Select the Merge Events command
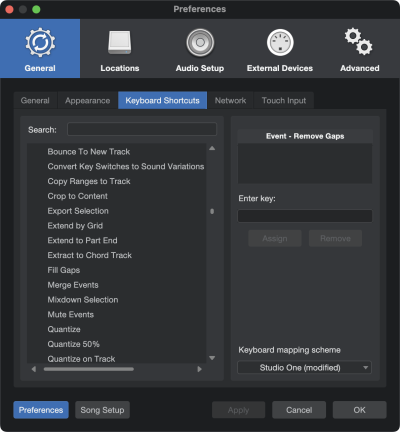 point(73,285)
